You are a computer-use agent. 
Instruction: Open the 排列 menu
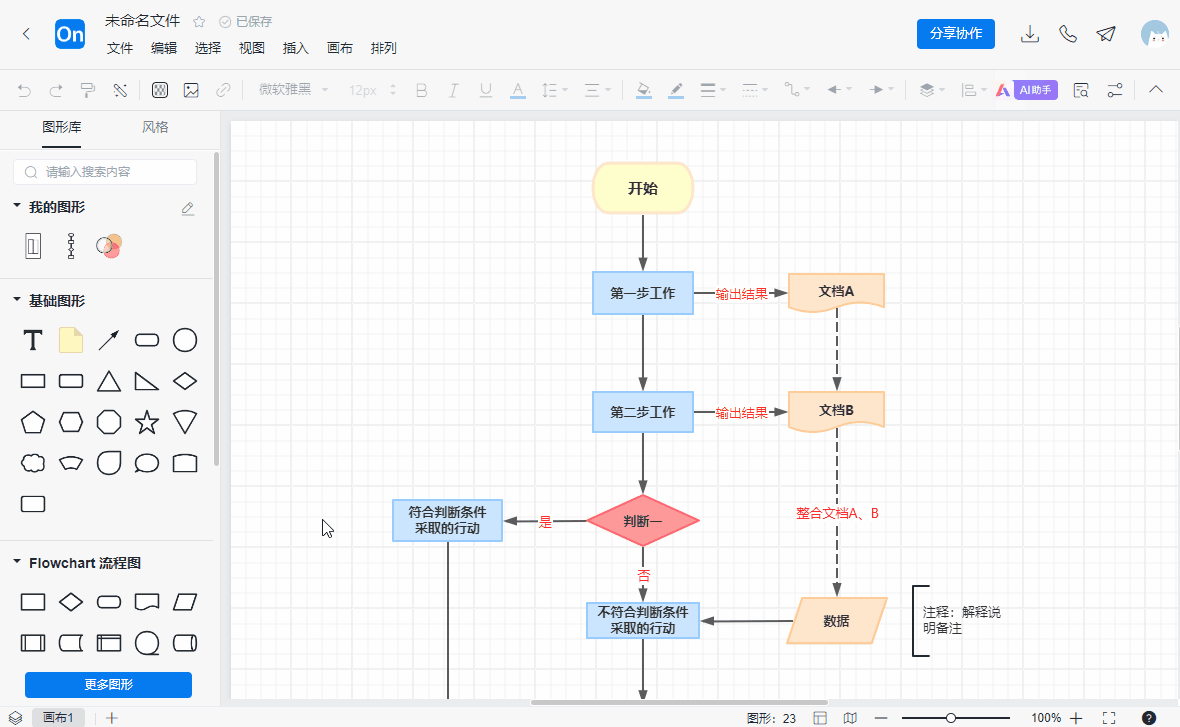(384, 48)
